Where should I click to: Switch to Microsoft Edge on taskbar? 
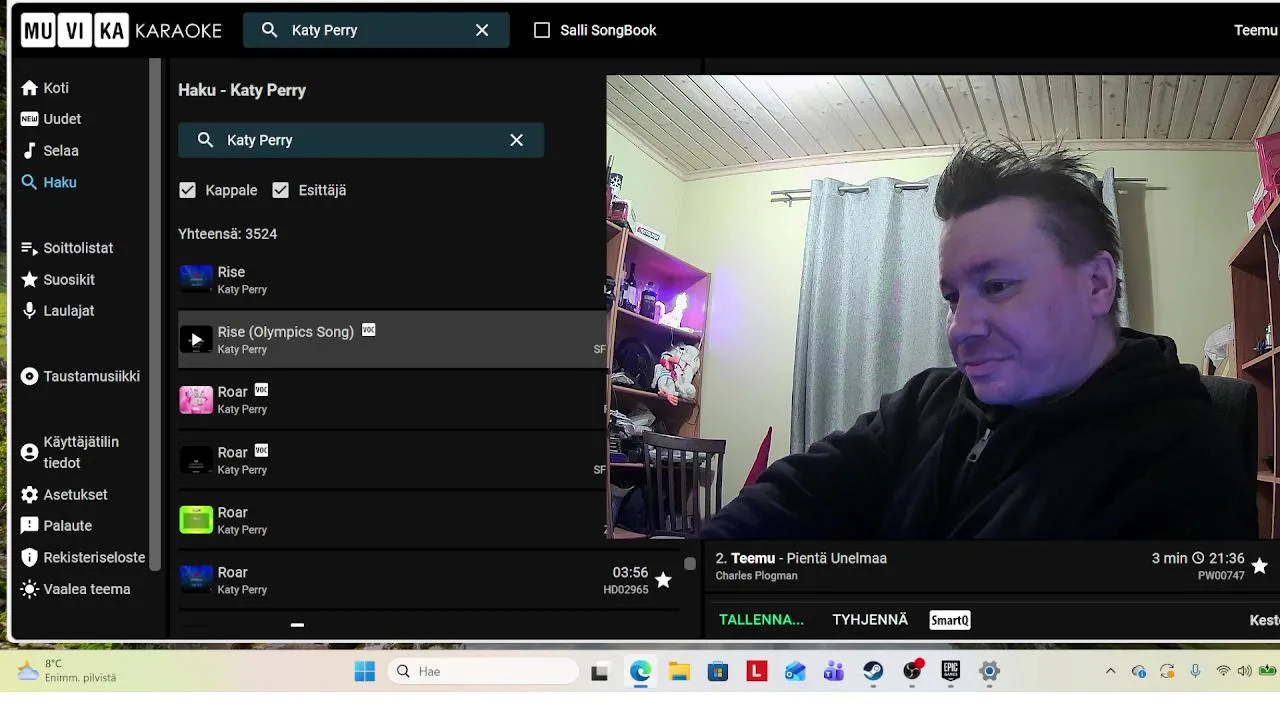tap(640, 672)
